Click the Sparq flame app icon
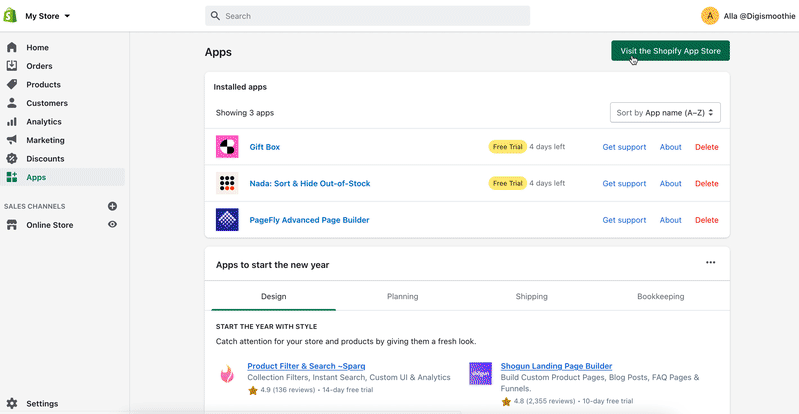Image resolution: width=799 pixels, height=414 pixels. [227, 375]
